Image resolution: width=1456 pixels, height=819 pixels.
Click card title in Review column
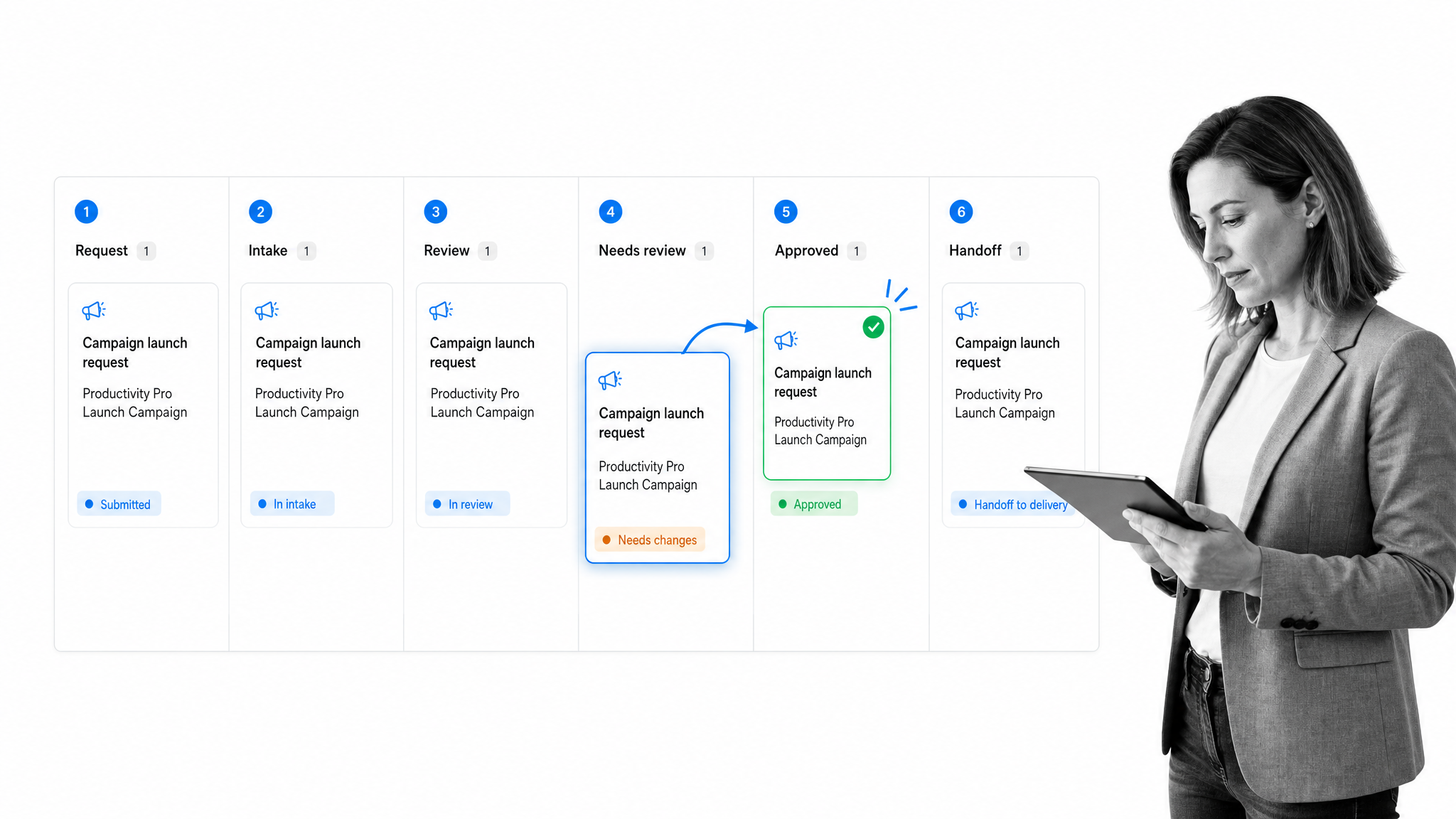pos(482,353)
